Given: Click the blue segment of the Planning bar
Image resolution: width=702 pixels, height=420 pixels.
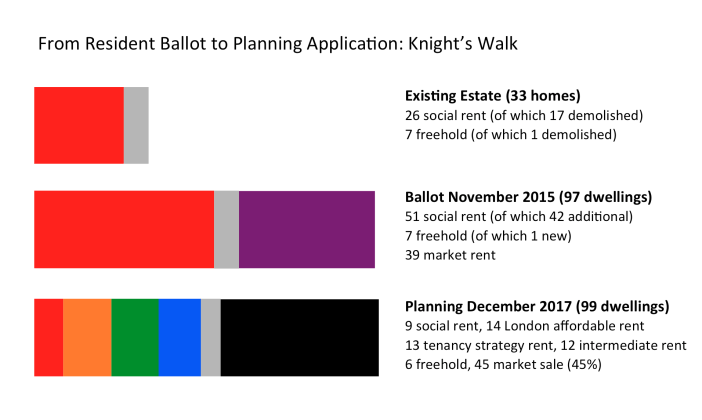Looking at the screenshot, I should 180,337.
